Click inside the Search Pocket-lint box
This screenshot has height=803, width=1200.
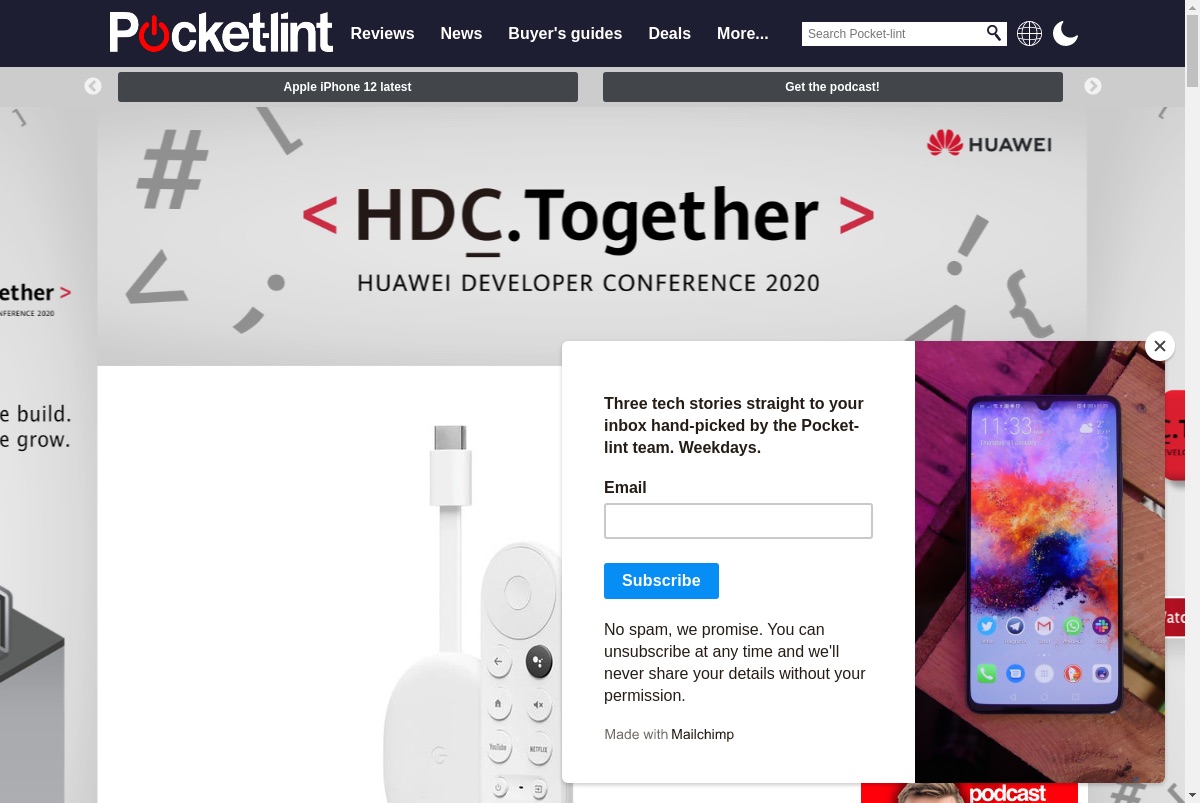pyautogui.click(x=892, y=34)
